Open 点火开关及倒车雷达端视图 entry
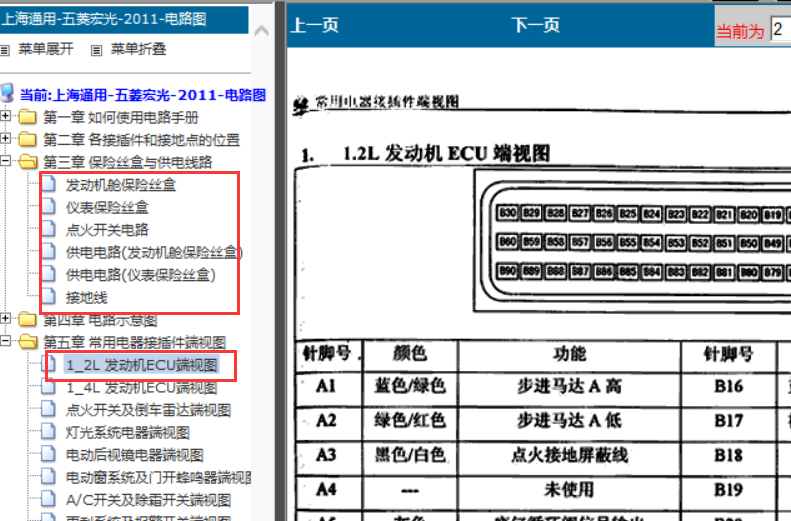This screenshot has width=791, height=521. click(x=148, y=410)
